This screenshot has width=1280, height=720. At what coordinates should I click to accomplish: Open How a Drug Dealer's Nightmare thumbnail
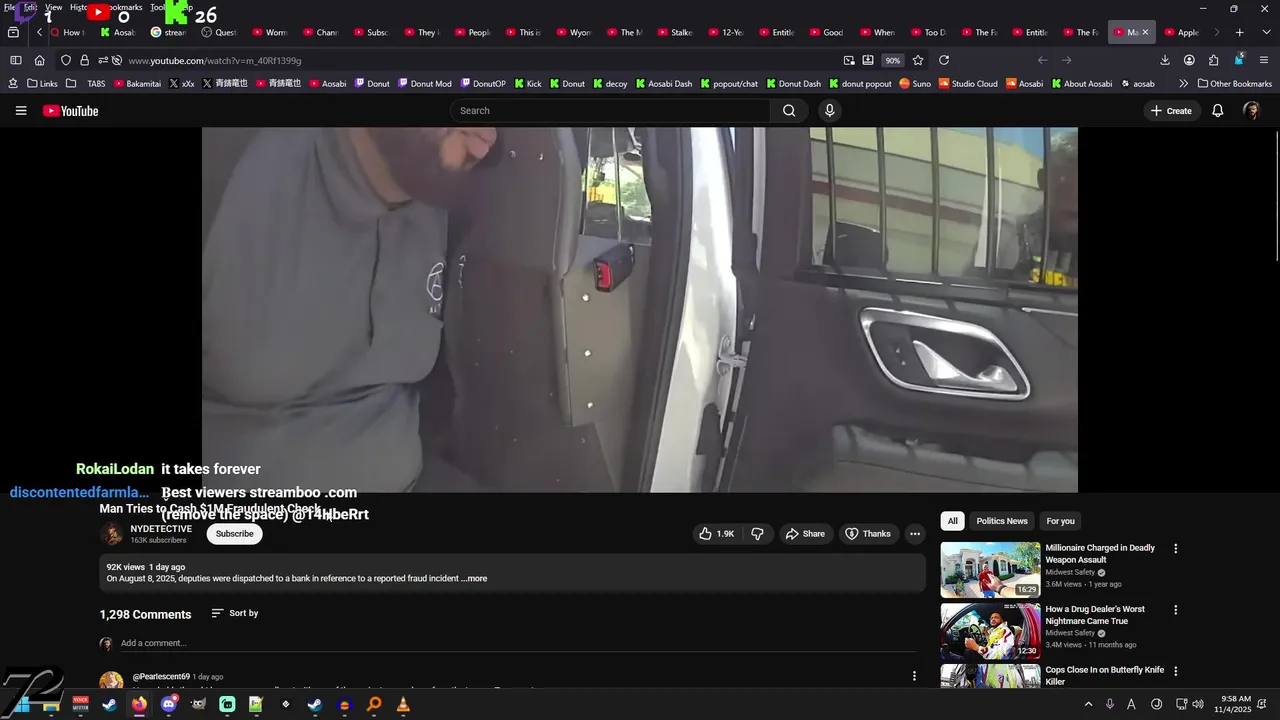[x=990, y=630]
